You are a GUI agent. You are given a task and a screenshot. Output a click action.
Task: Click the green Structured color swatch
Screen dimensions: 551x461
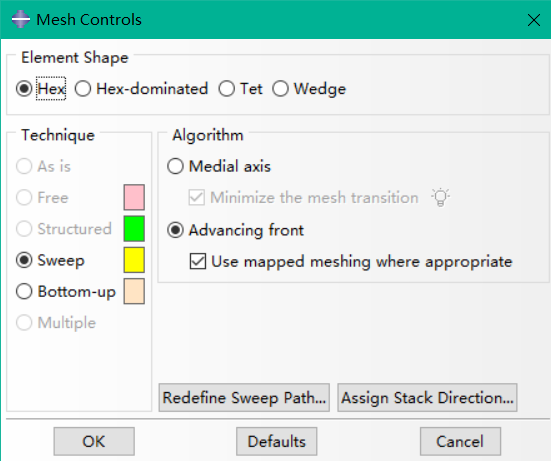[134, 229]
